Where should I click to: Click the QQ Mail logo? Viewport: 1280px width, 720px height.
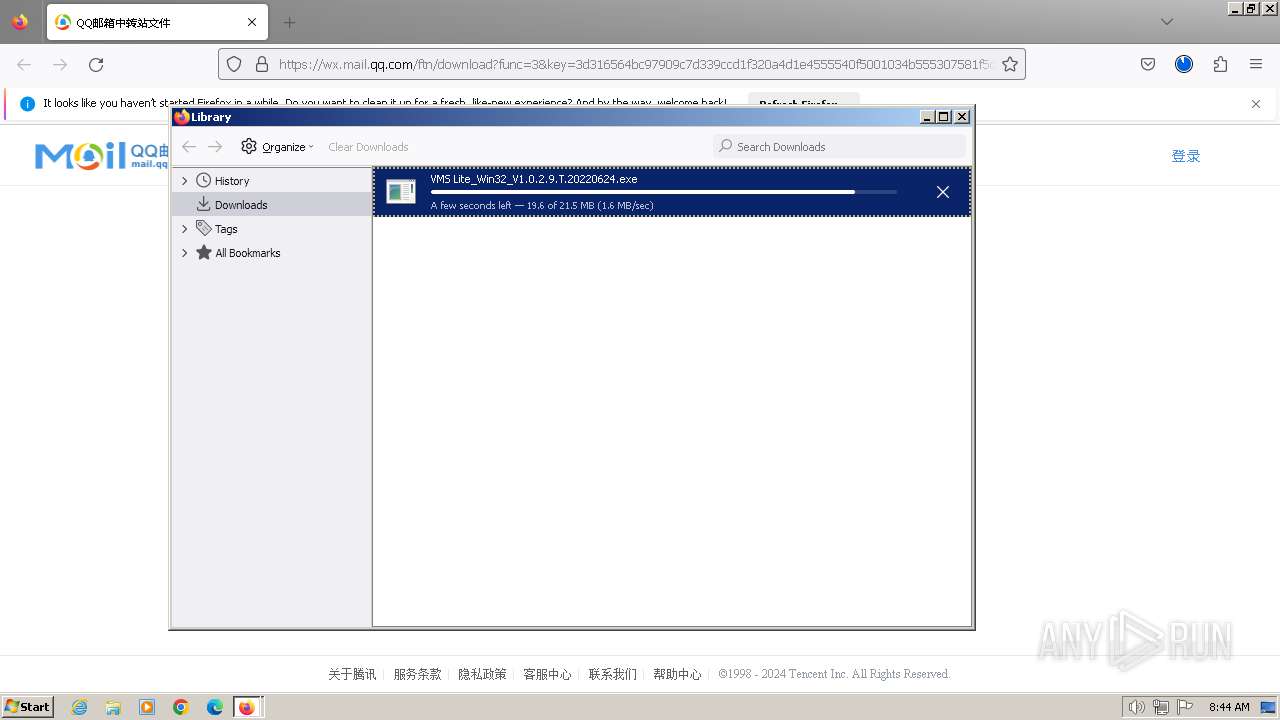[100, 155]
